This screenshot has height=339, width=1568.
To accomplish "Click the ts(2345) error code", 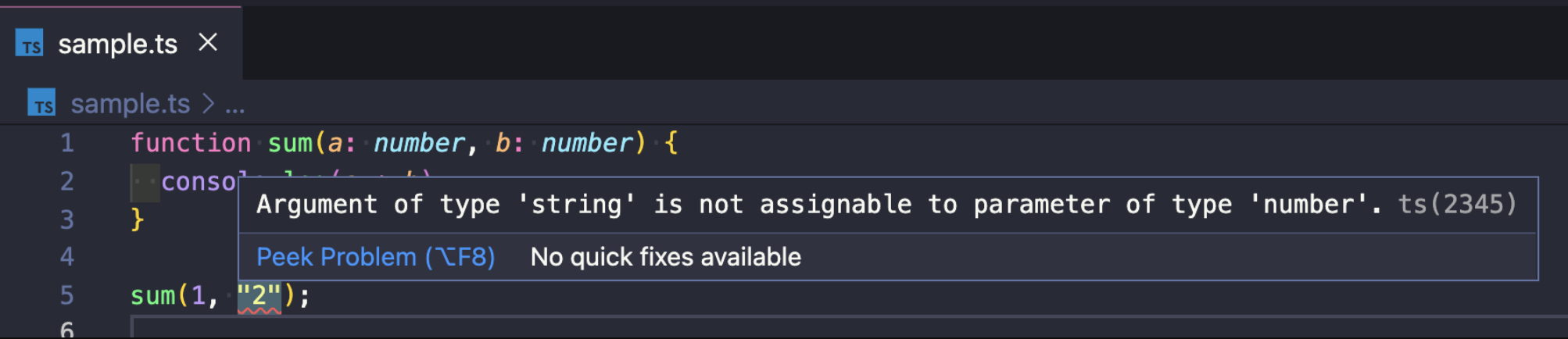I will tap(1457, 205).
